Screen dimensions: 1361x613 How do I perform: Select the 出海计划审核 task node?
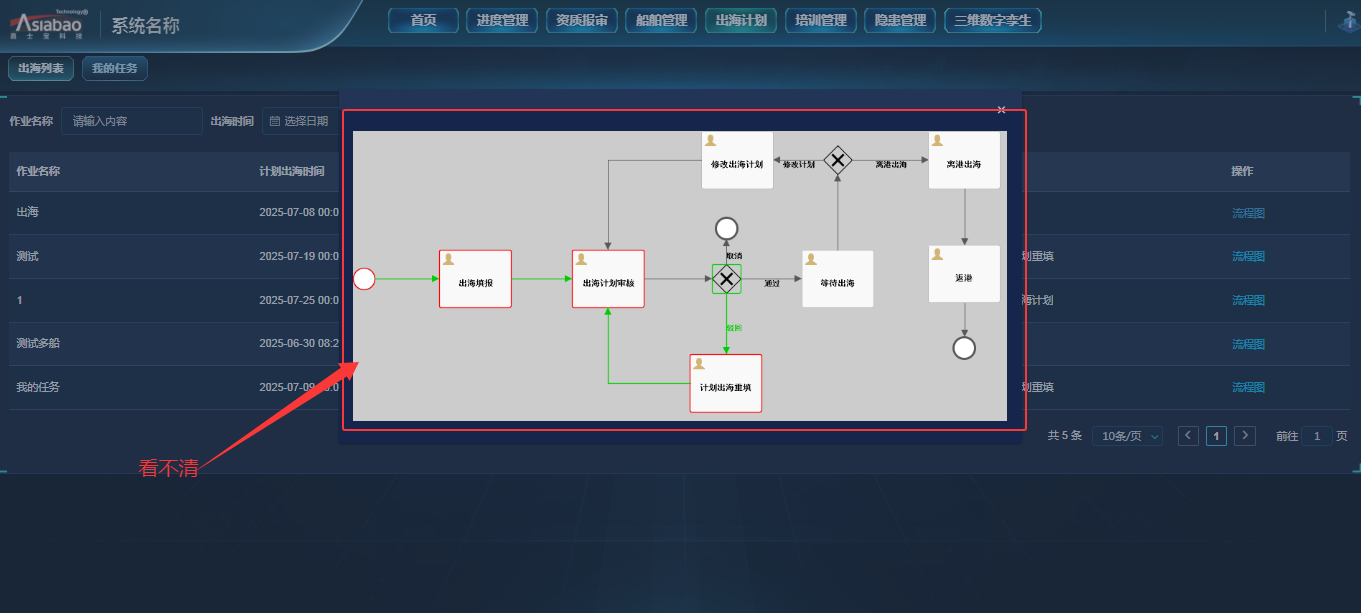coord(608,279)
